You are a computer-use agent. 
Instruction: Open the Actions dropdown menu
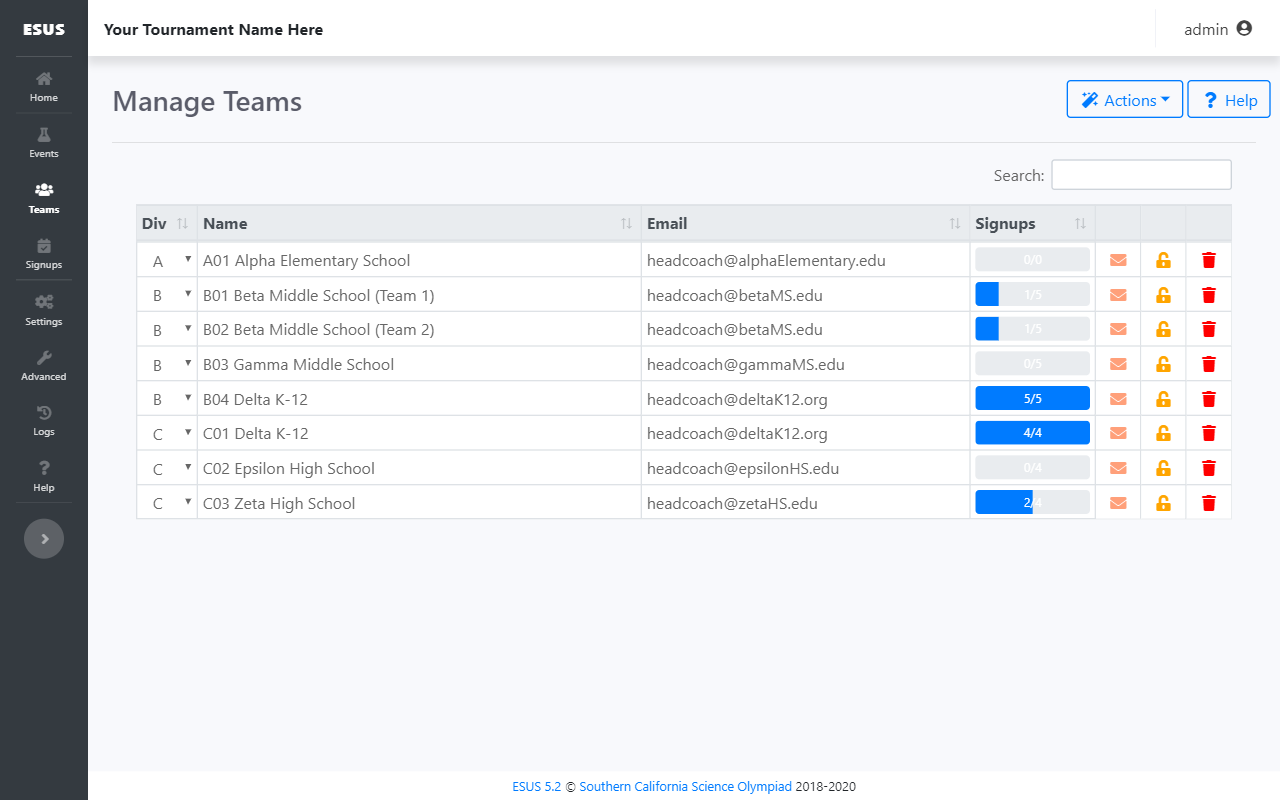[1125, 100]
